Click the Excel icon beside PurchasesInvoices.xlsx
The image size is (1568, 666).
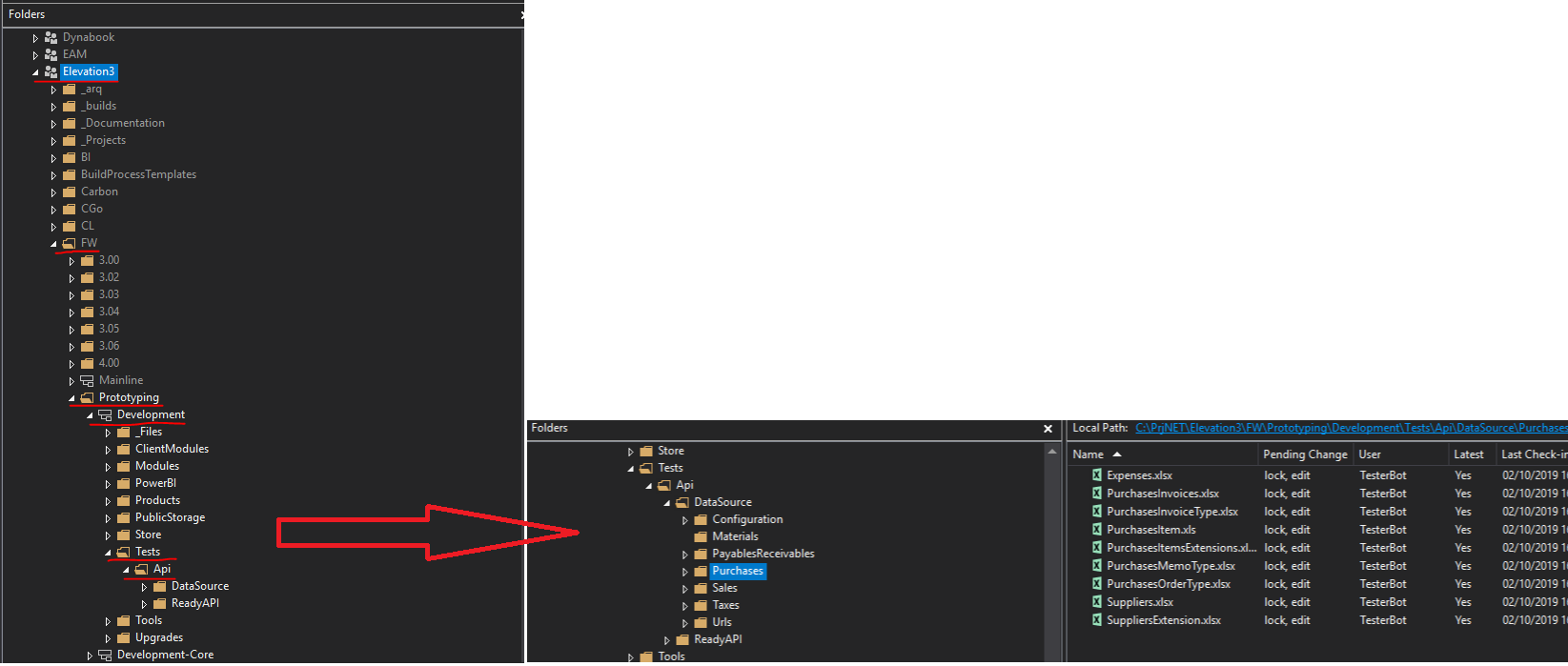point(1097,494)
